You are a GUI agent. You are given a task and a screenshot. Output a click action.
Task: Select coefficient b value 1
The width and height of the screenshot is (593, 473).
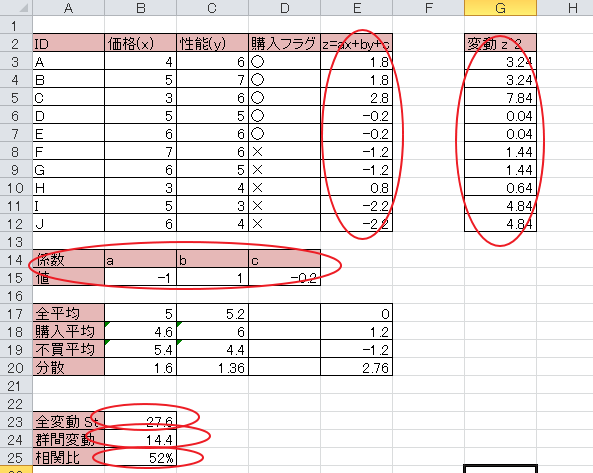pyautogui.click(x=212, y=277)
